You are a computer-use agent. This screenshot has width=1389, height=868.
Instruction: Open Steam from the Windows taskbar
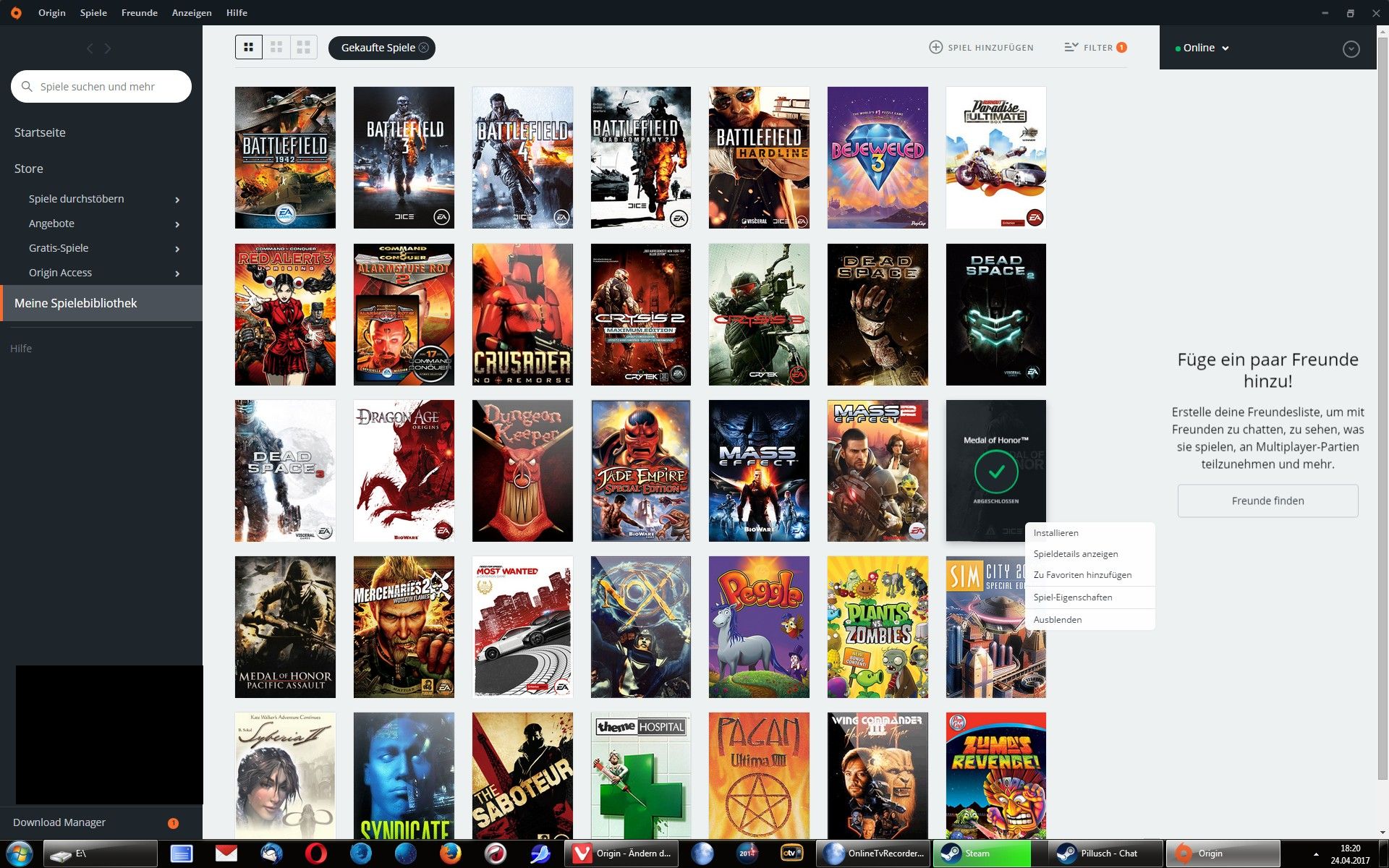coord(982,854)
